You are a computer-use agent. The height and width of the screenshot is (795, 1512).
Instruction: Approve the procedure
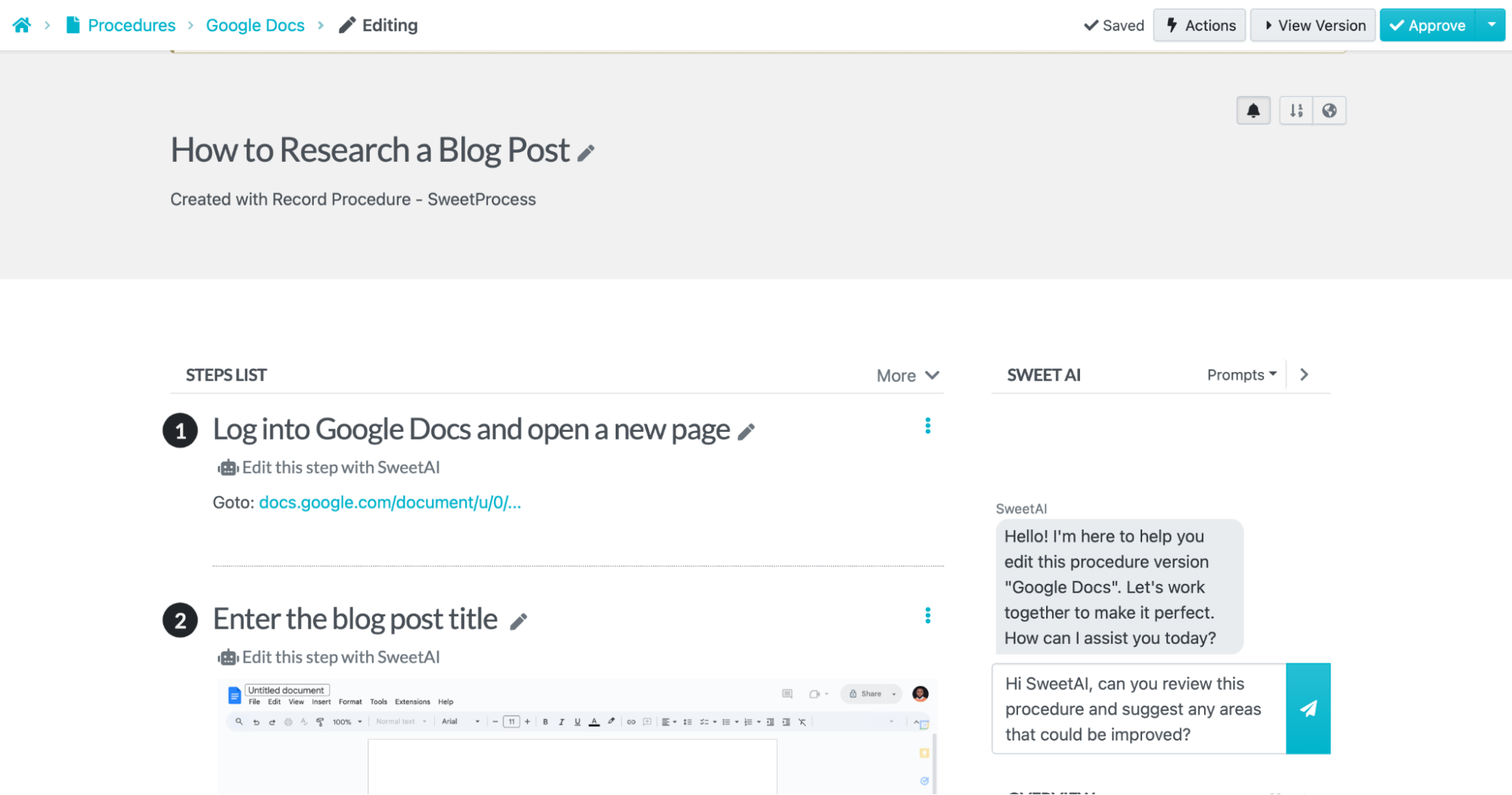pyautogui.click(x=1427, y=25)
